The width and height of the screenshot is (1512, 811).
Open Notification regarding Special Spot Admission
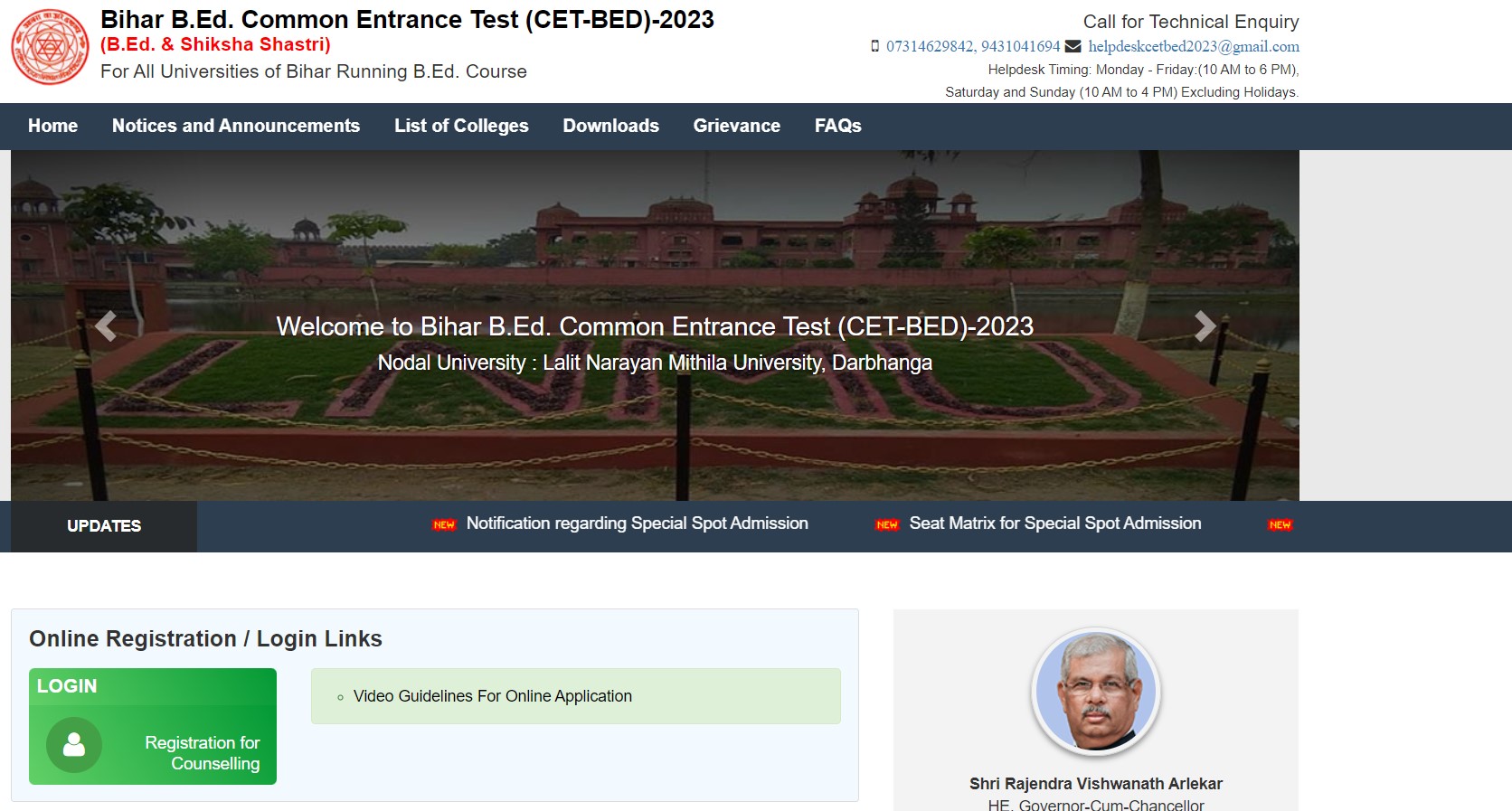(x=638, y=523)
